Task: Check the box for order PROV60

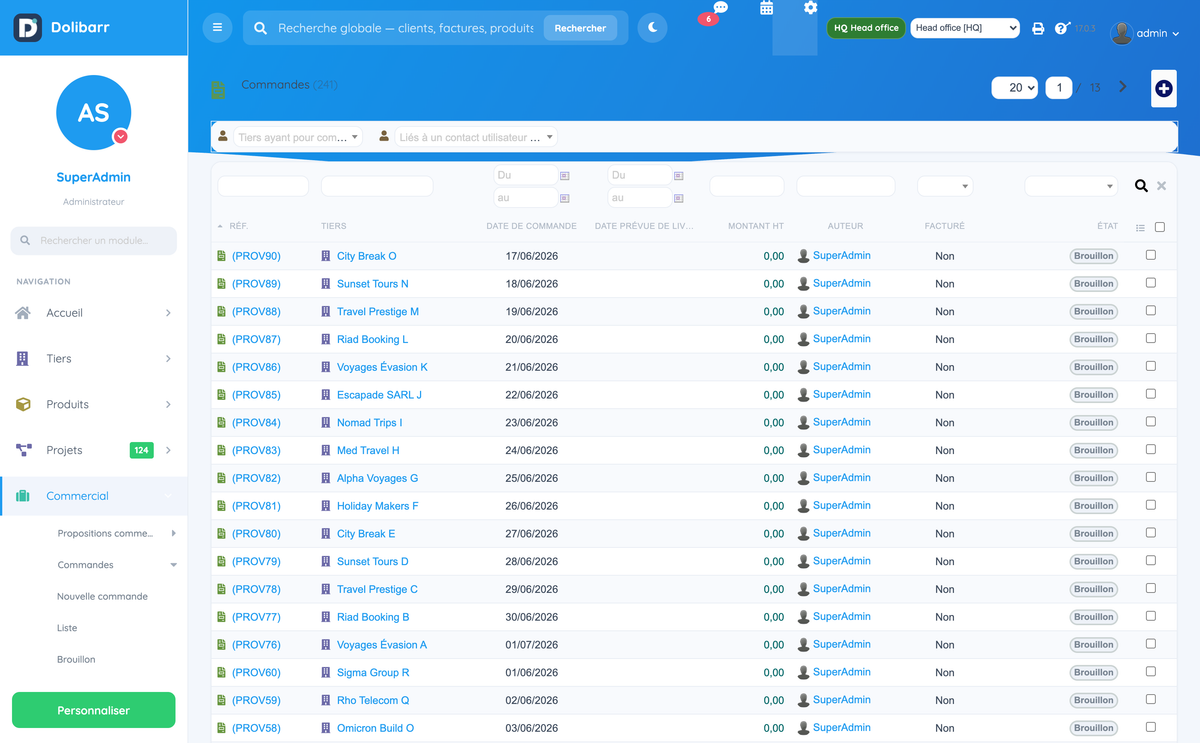Action: point(1151,672)
